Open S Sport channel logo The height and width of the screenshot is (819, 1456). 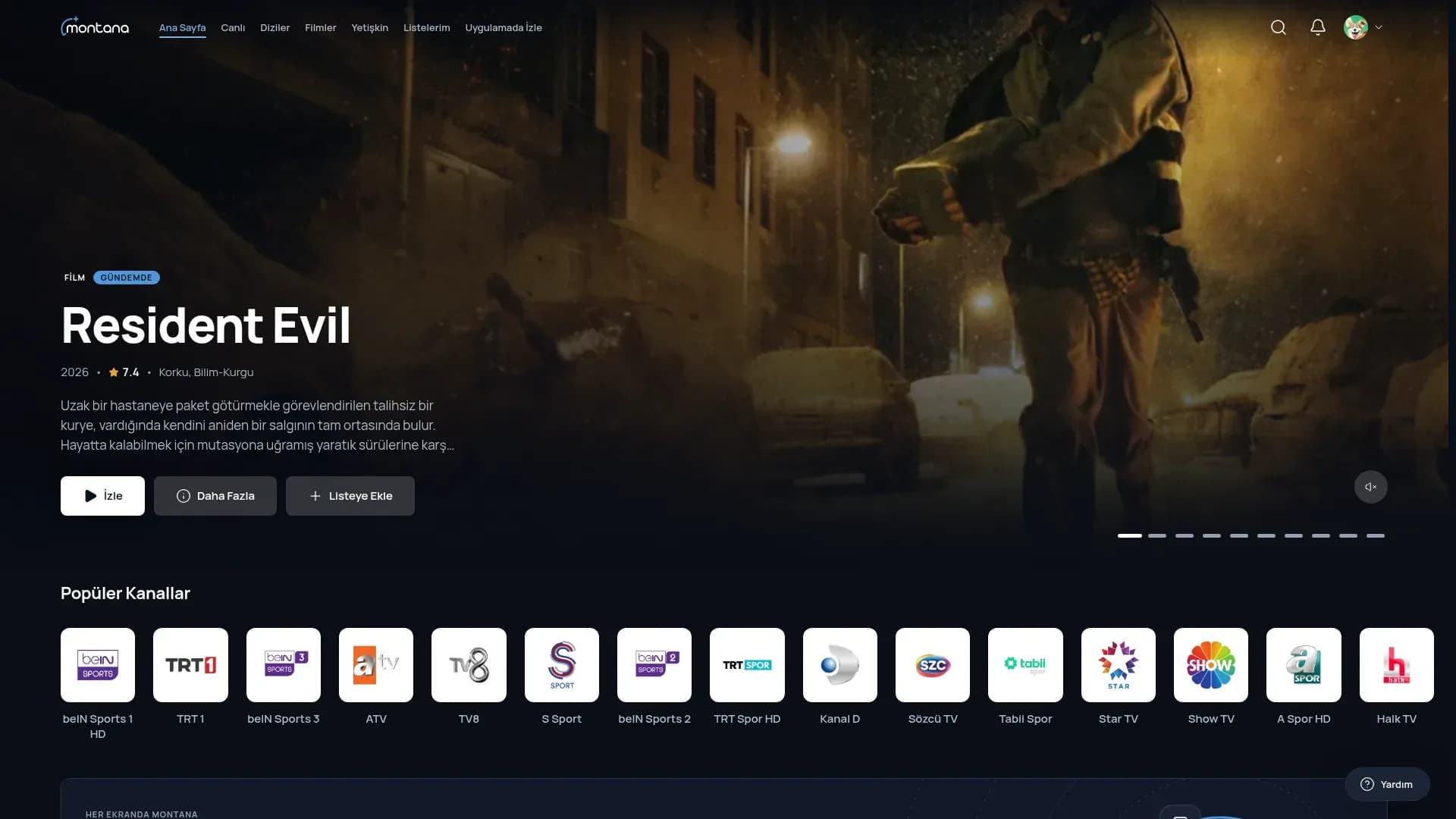[x=562, y=665]
